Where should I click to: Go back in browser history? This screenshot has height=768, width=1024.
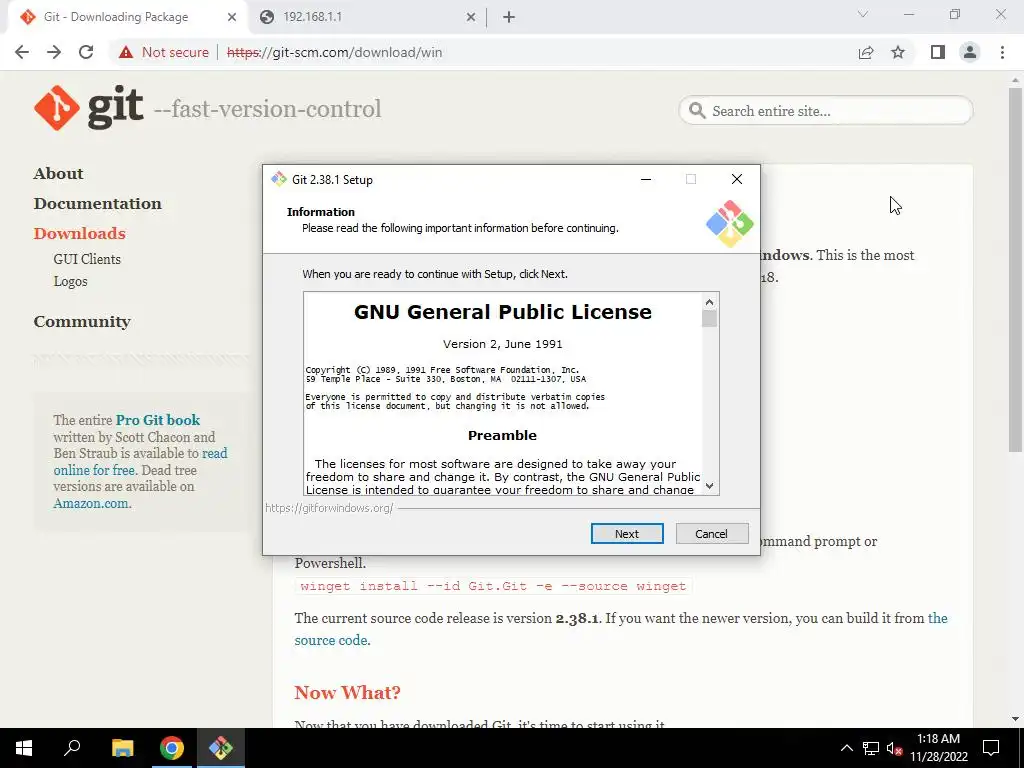pyautogui.click(x=22, y=52)
